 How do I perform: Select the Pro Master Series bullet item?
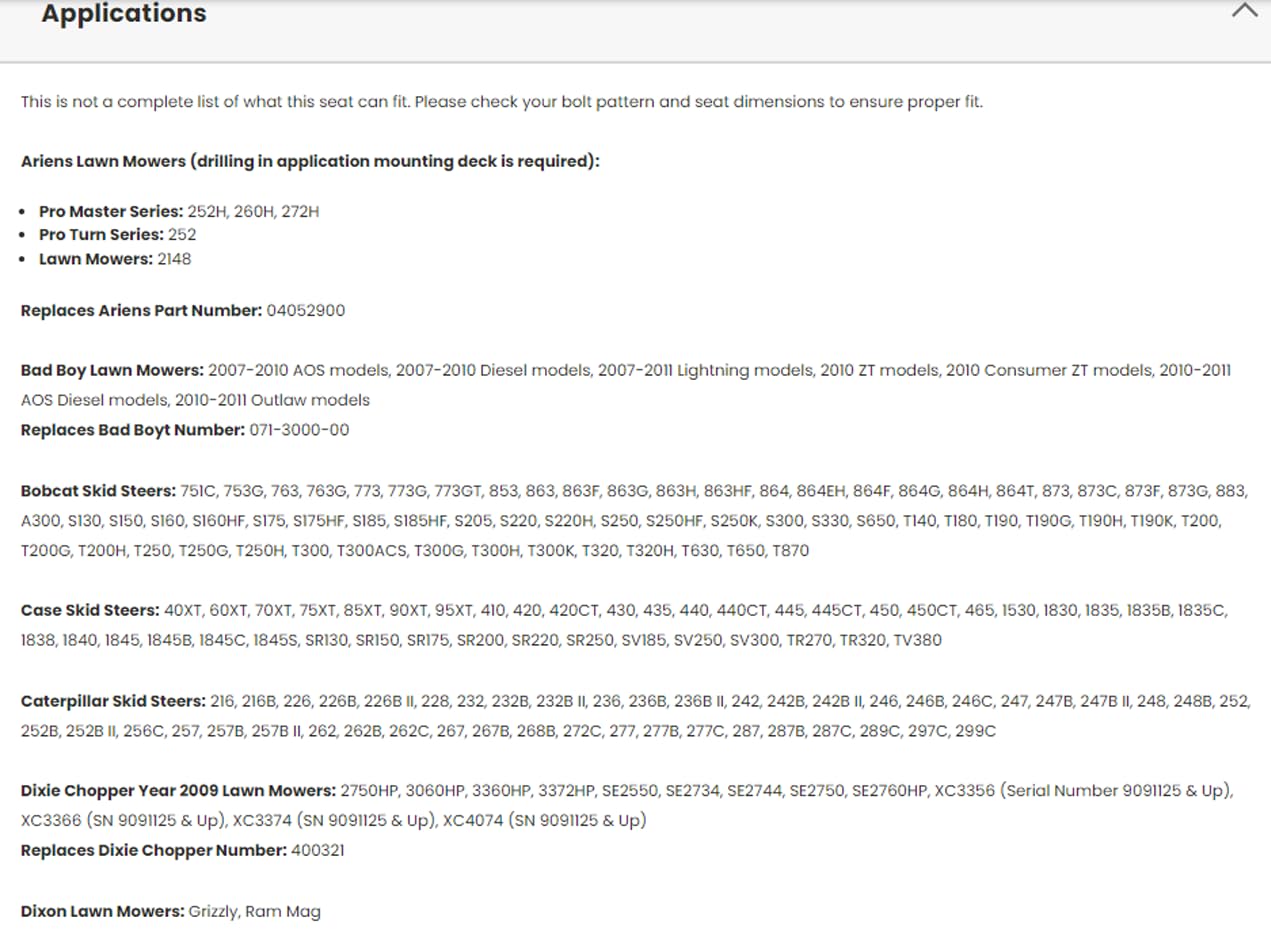tap(179, 211)
